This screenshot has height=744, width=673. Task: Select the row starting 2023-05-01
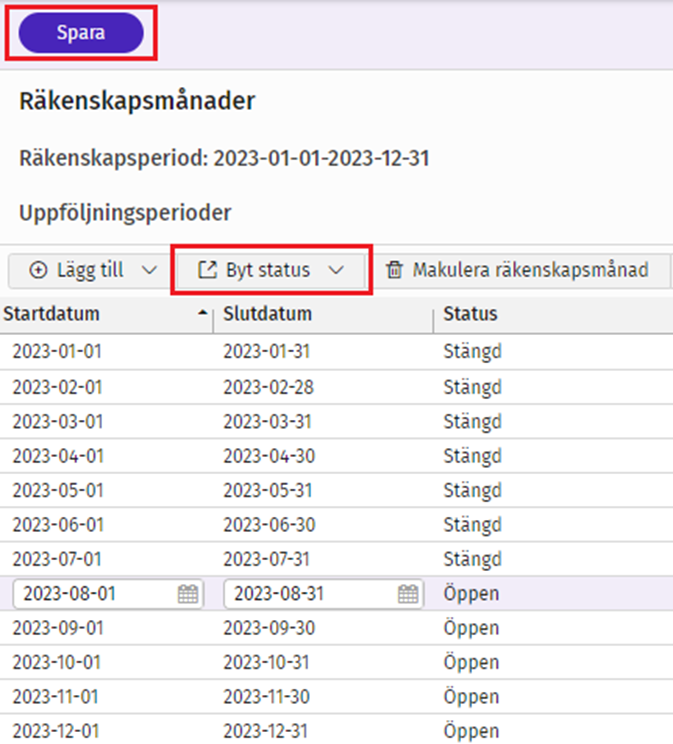pos(336,490)
